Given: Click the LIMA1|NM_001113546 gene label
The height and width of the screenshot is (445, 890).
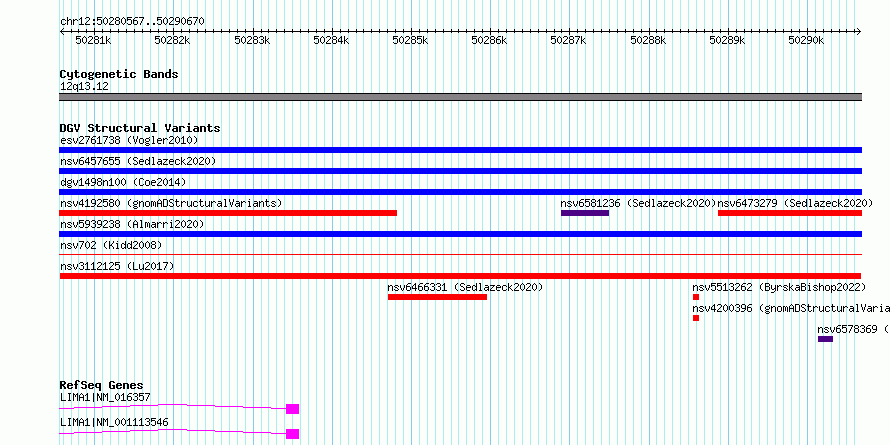Looking at the screenshot, I should pyautogui.click(x=114, y=422).
